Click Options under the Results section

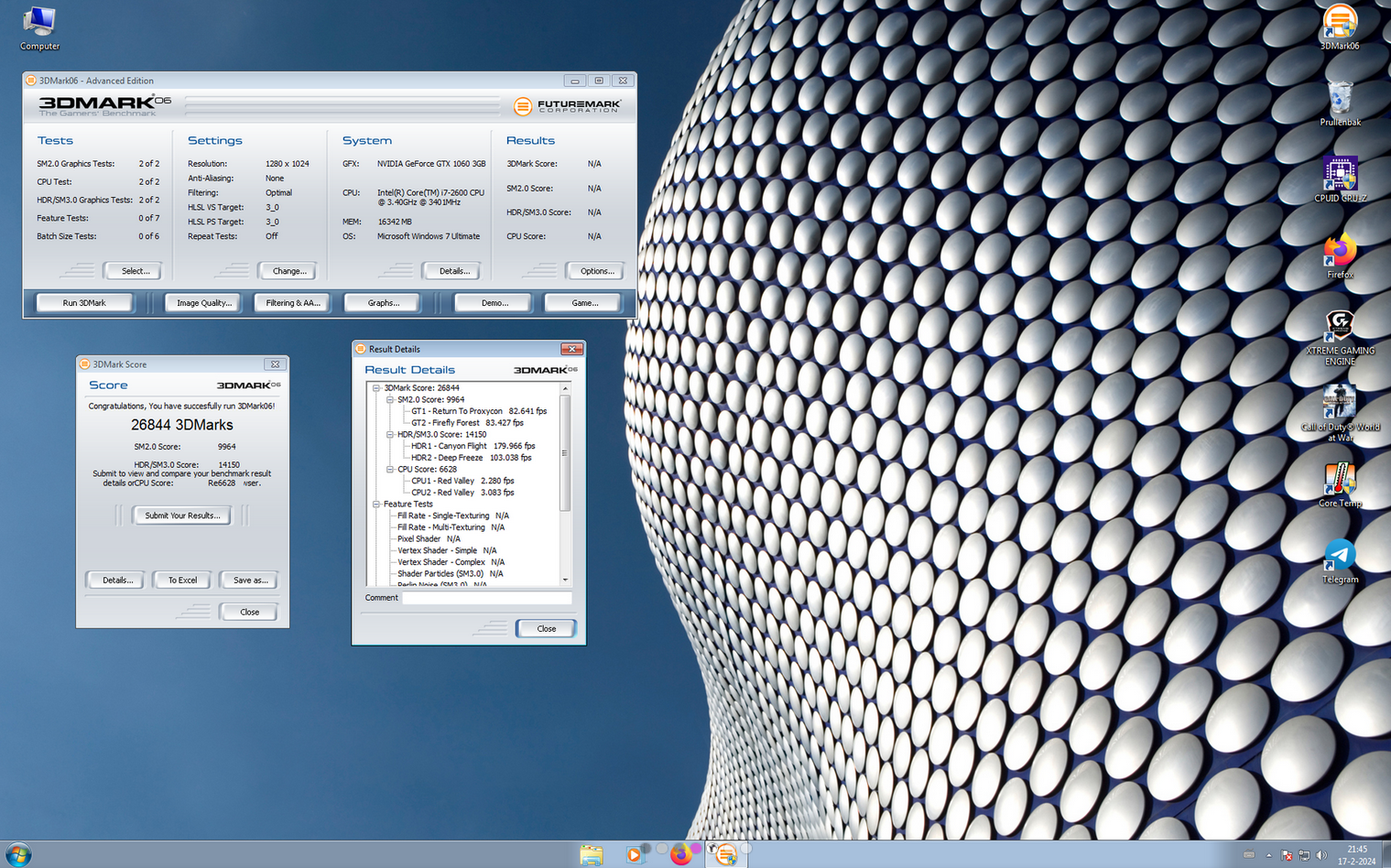tap(596, 271)
